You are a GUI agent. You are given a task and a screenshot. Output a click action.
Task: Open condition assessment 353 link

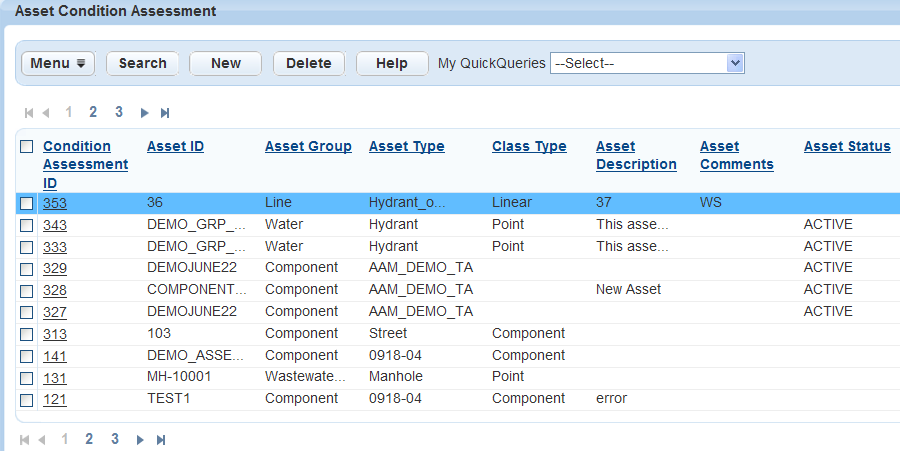point(55,203)
